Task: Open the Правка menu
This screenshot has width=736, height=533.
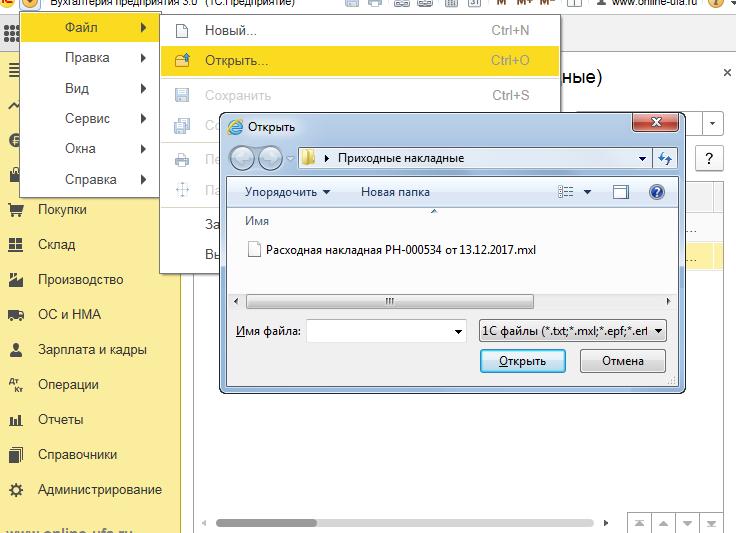Action: pyautogui.click(x=90, y=58)
